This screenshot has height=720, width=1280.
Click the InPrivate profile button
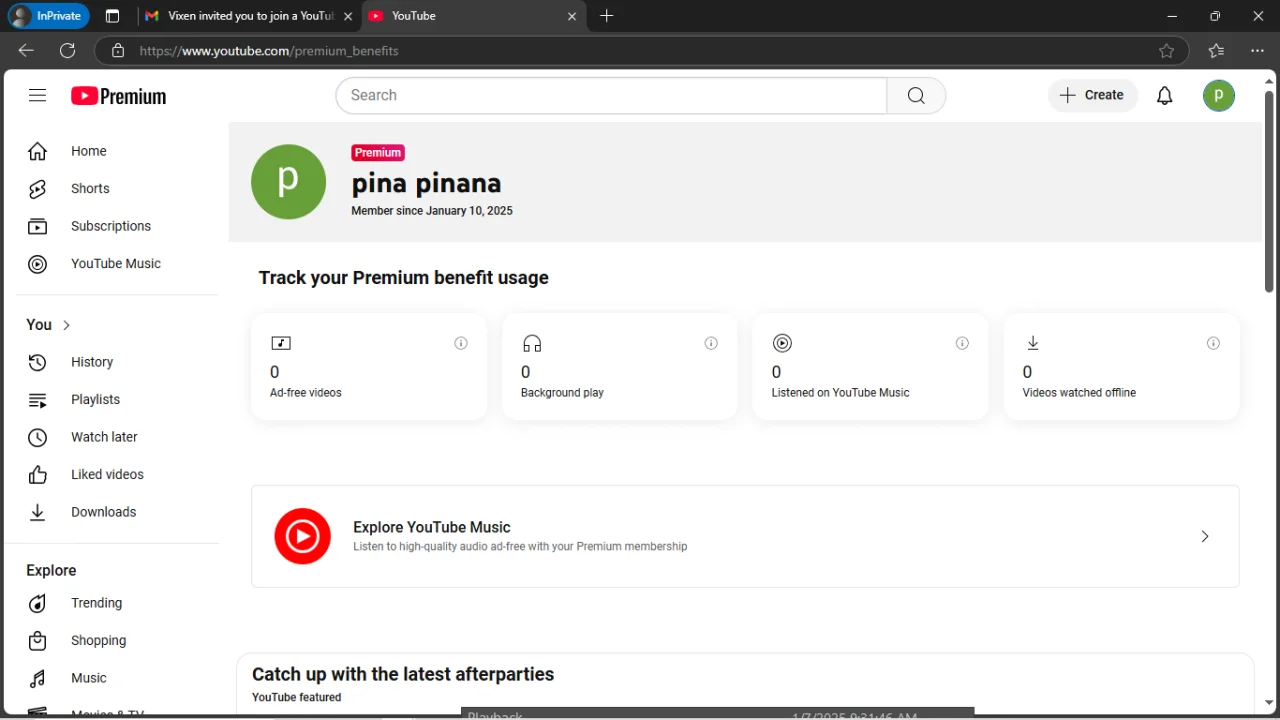48,16
